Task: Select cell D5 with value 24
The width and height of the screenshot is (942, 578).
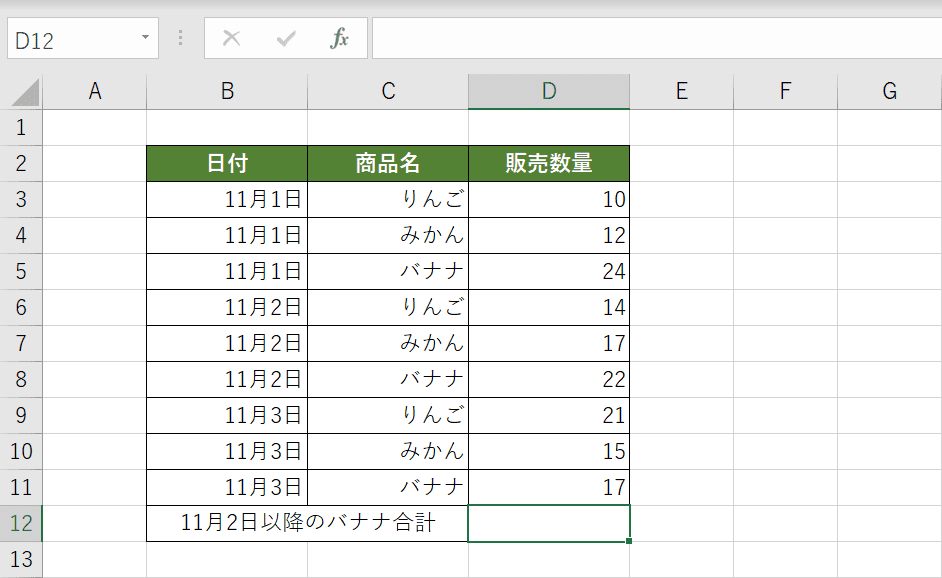Action: (x=549, y=272)
